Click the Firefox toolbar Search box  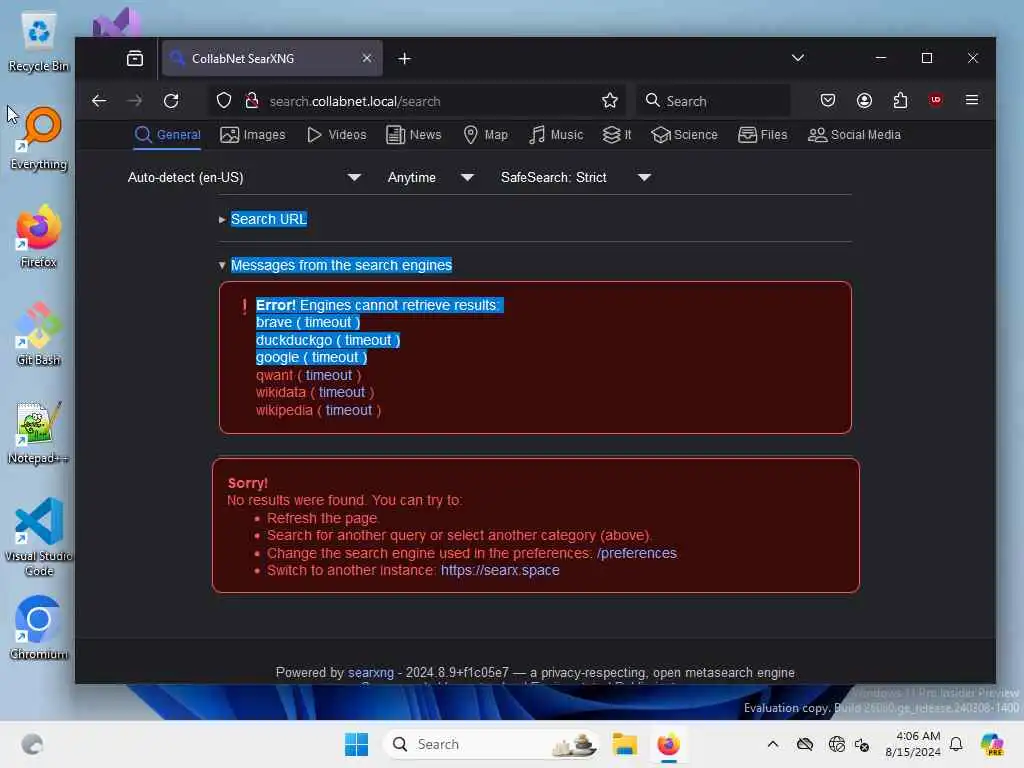[x=713, y=101]
